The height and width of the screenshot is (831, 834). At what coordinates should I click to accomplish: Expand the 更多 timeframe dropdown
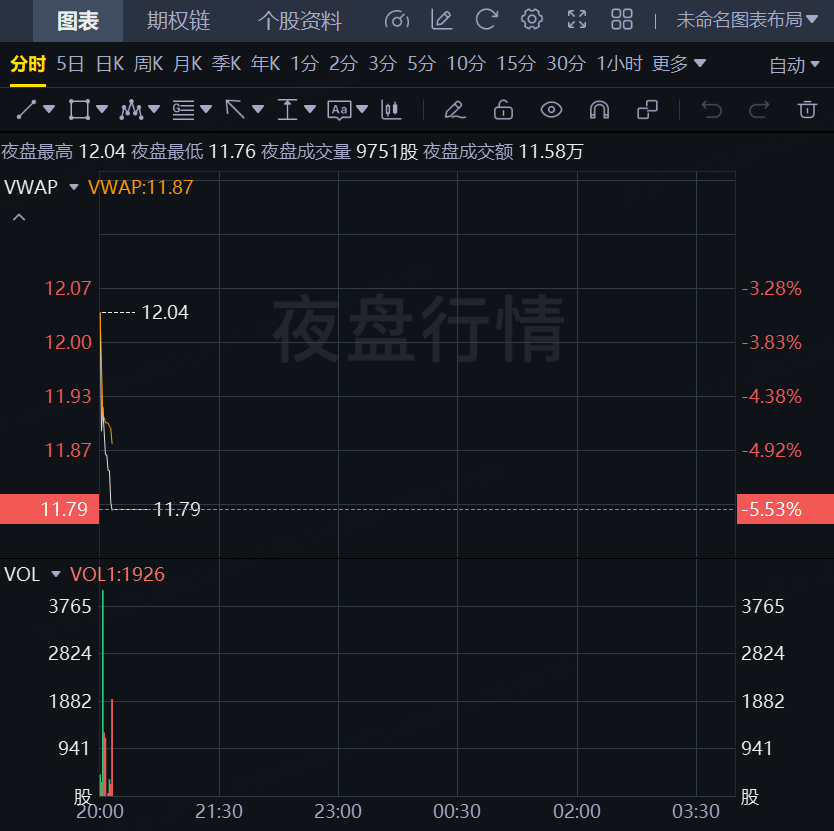(x=679, y=64)
